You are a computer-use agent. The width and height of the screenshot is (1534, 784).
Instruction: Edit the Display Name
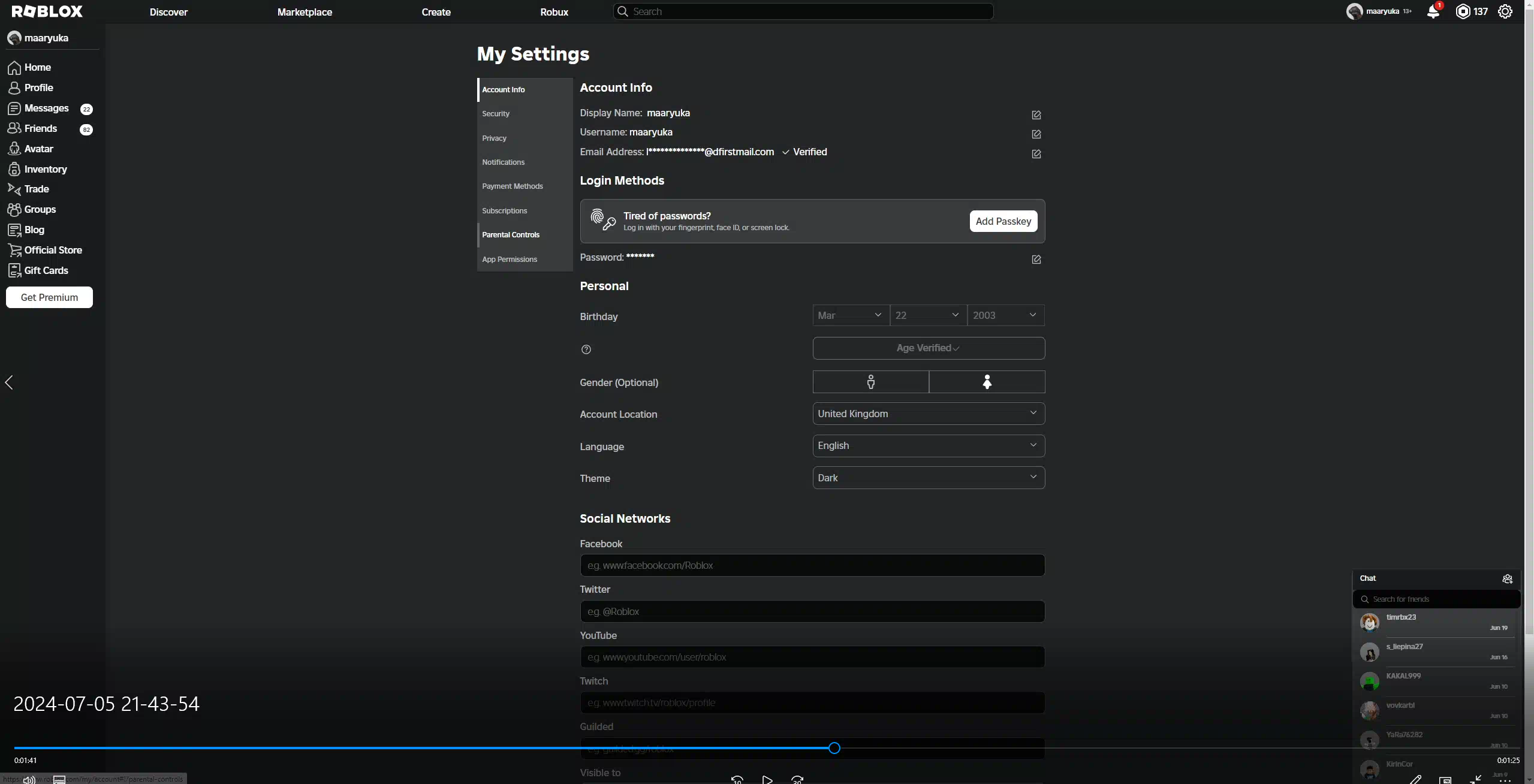[1036, 114]
